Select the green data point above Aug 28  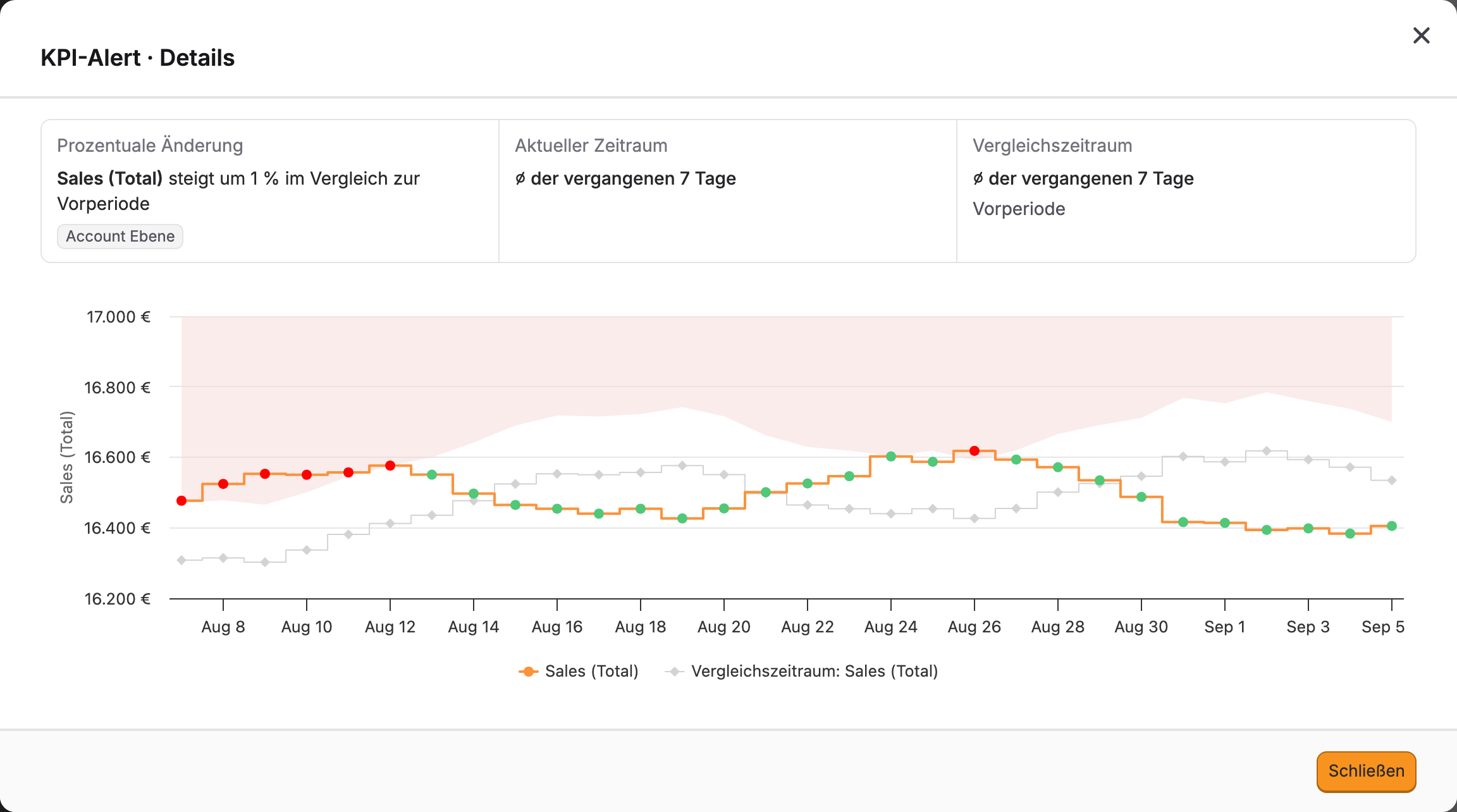1058,467
